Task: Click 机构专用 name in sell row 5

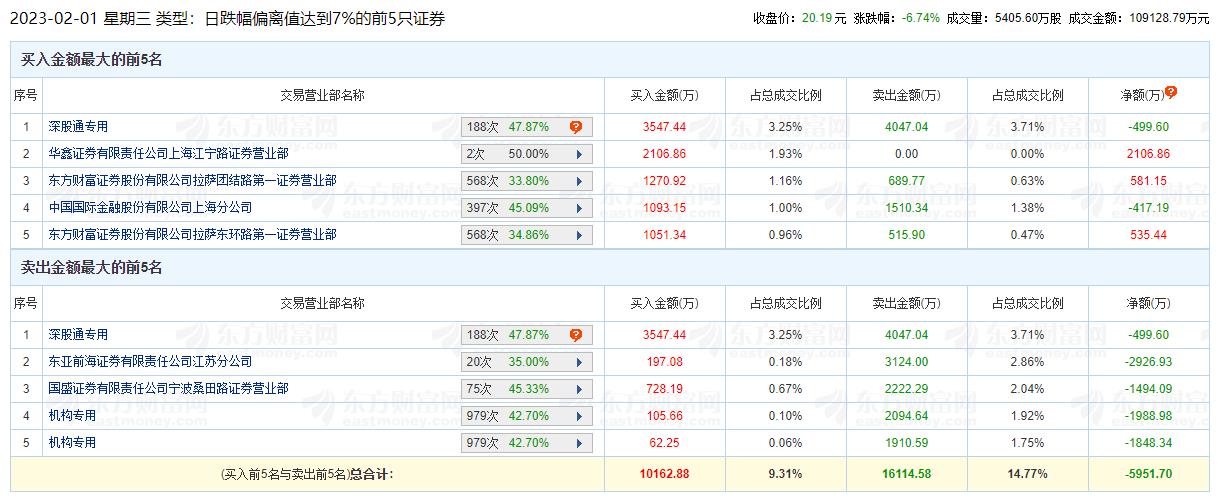Action: 72,443
